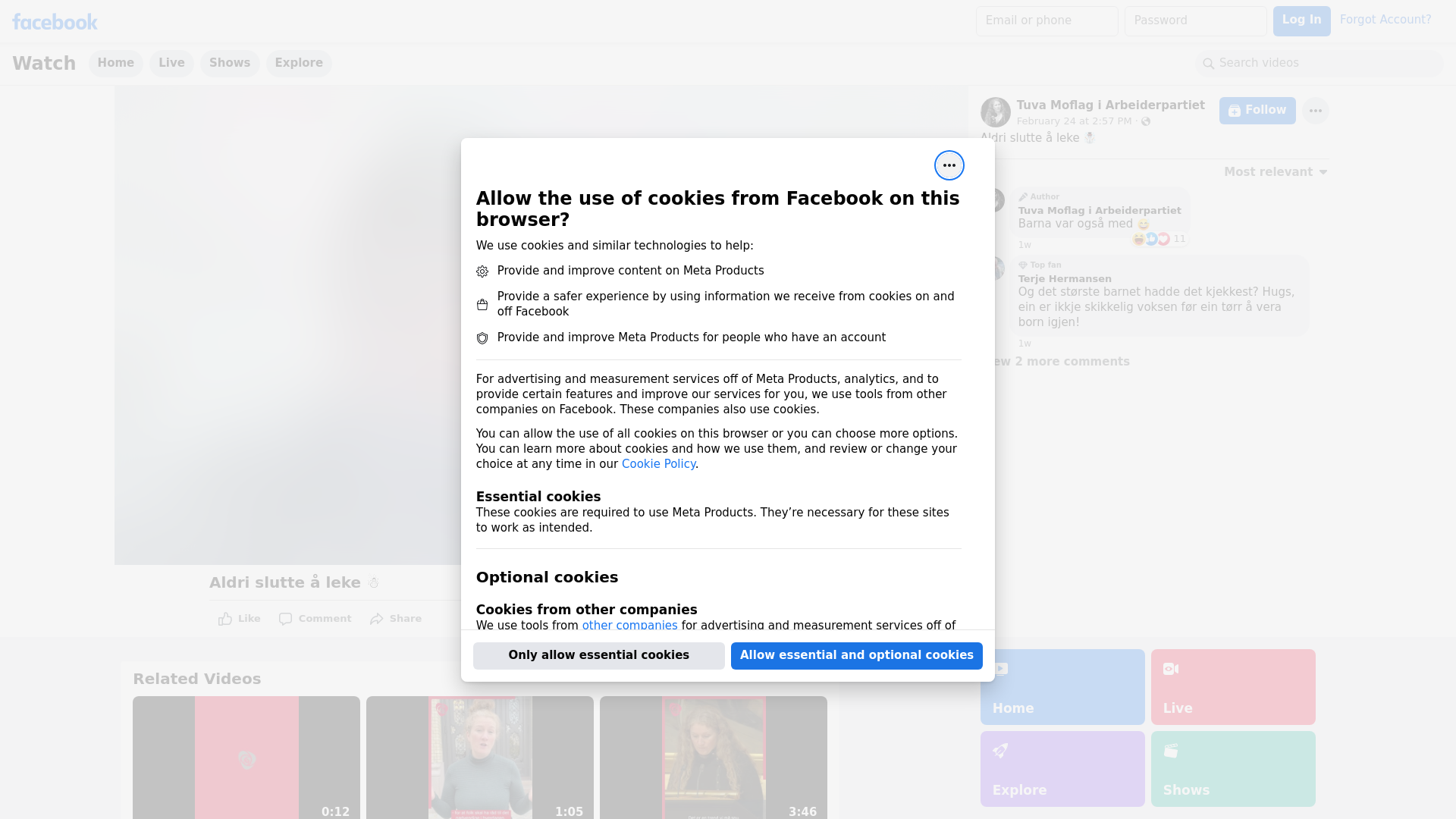
Task: Click the gear icon next to Provide and improve content
Action: pyautogui.click(x=482, y=271)
